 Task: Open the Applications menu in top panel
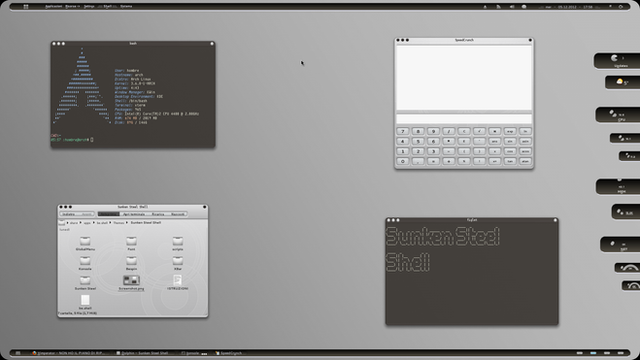pos(53,7)
